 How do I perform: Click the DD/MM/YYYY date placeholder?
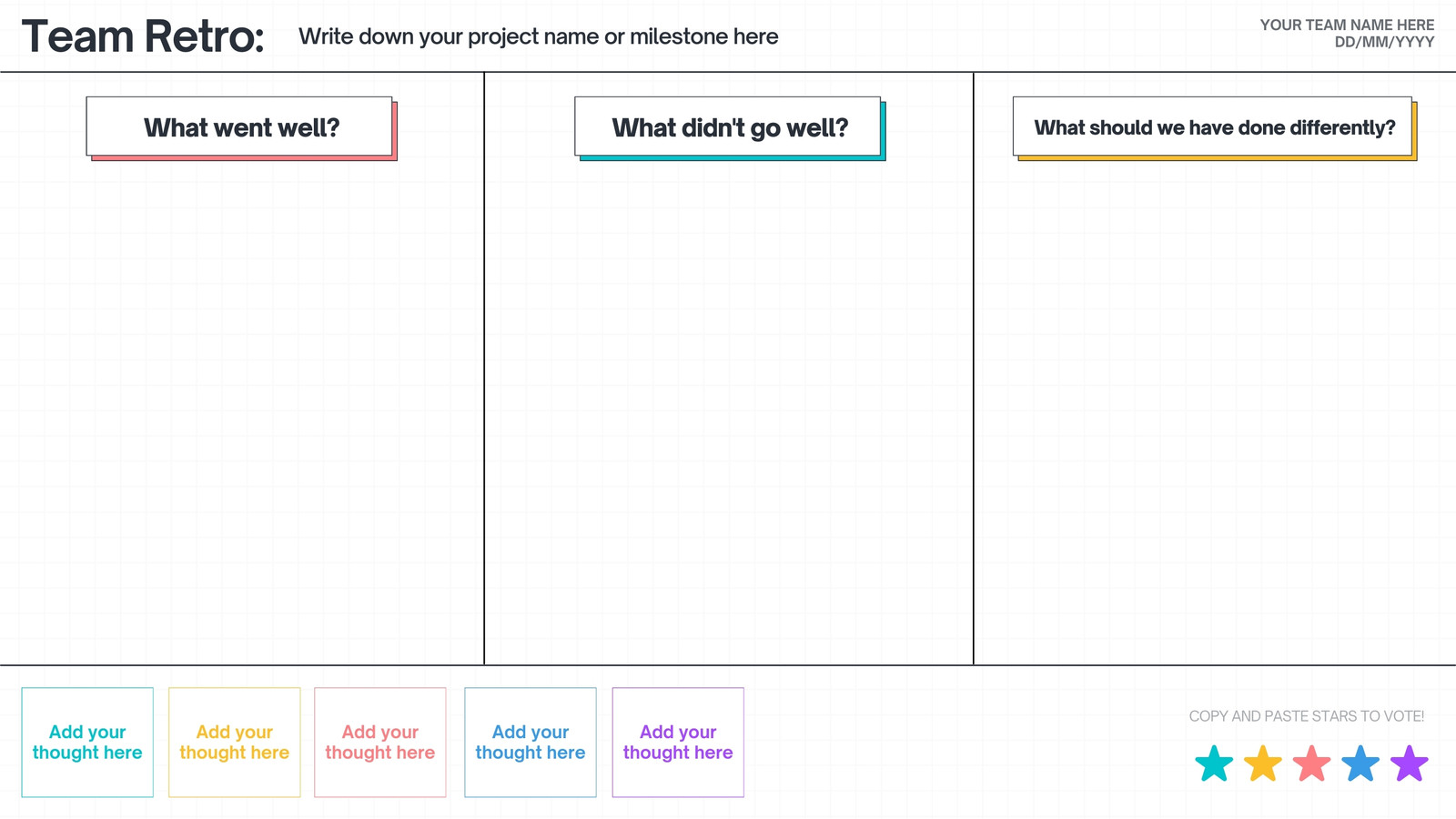pyautogui.click(x=1384, y=42)
